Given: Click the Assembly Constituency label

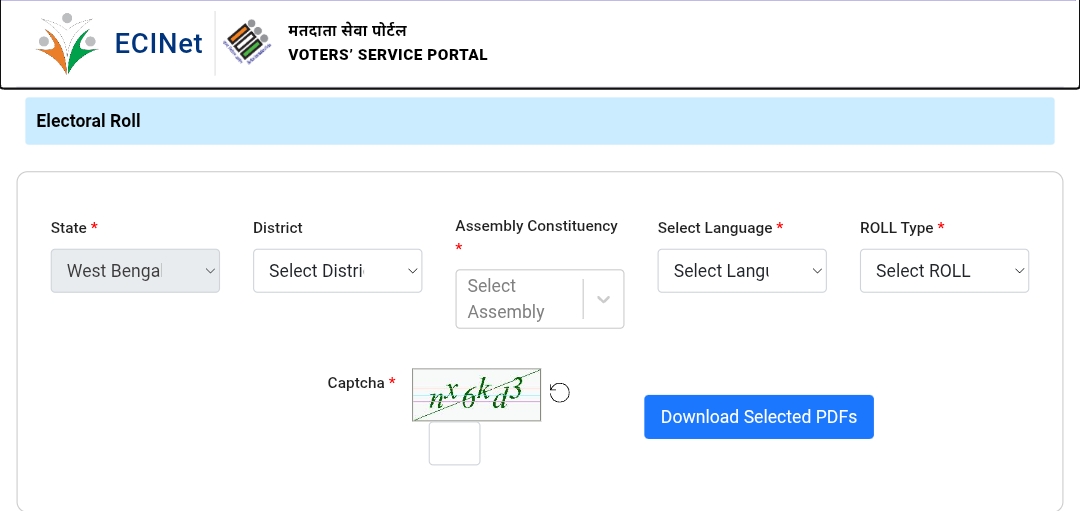Looking at the screenshot, I should click(537, 226).
